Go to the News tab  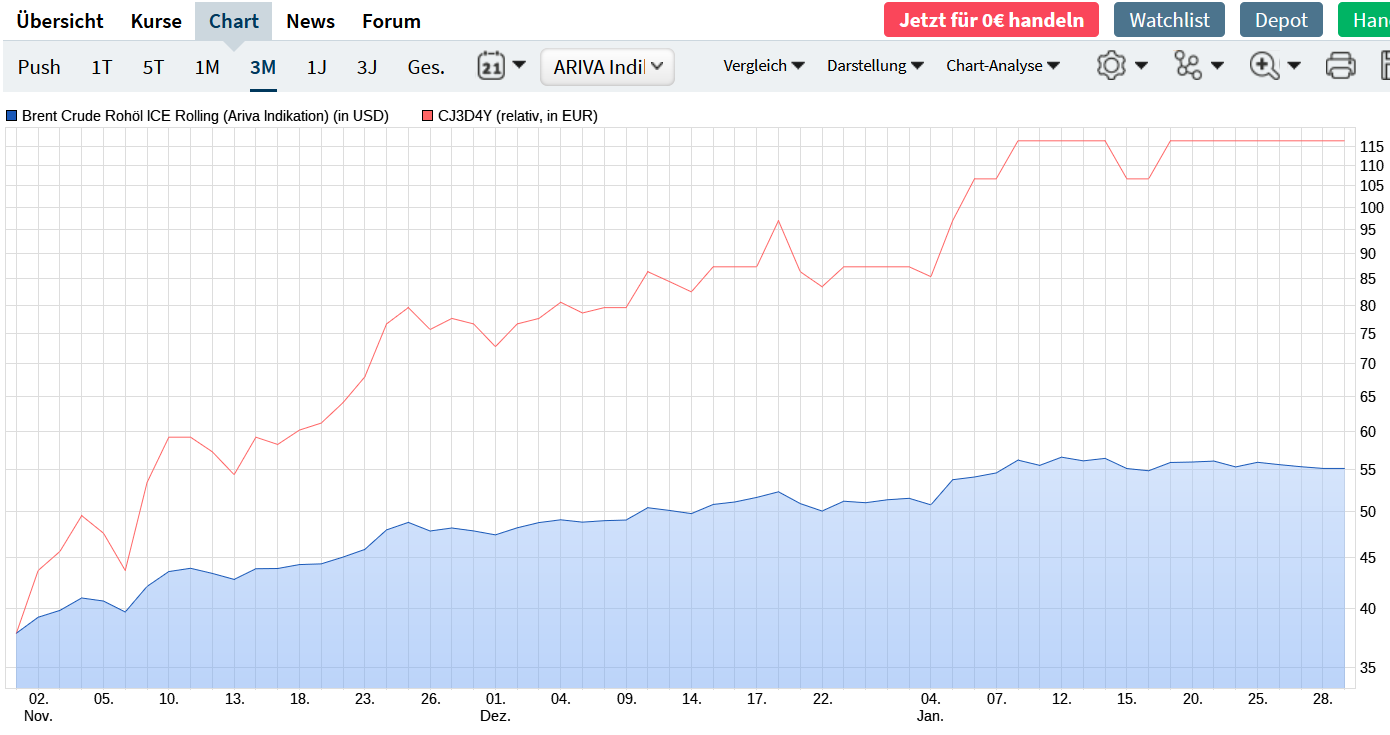tap(310, 21)
